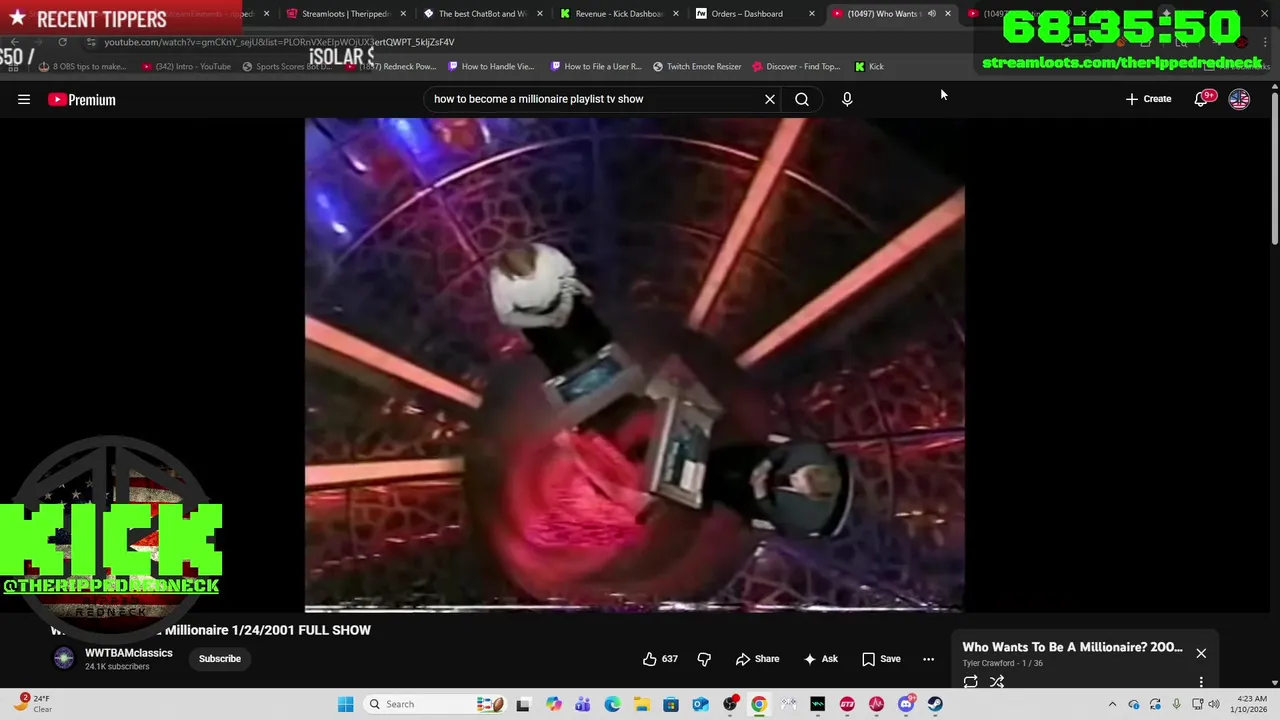Open the account avatar menu
The width and height of the screenshot is (1280, 720).
(x=1239, y=99)
